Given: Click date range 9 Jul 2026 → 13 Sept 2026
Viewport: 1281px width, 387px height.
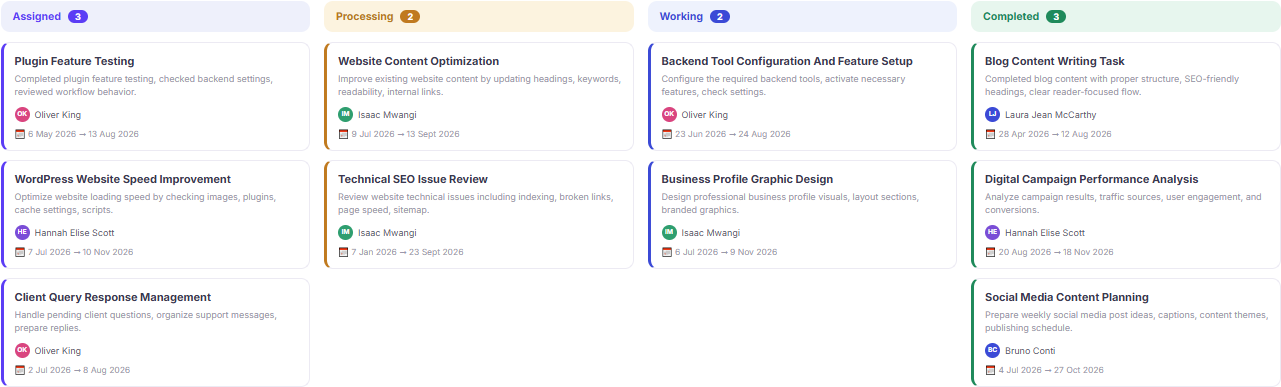Looking at the screenshot, I should [405, 134].
